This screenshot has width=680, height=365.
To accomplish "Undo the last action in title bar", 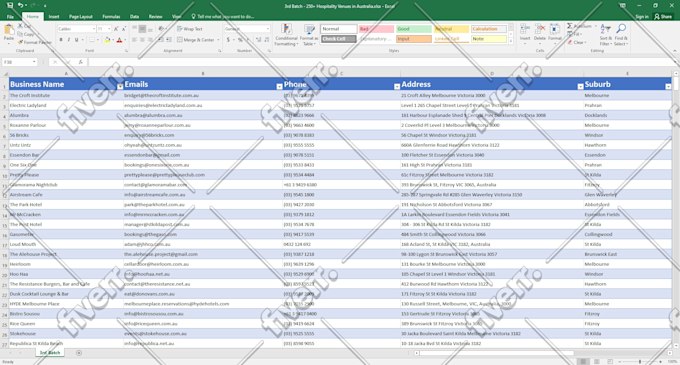I will pyautogui.click(x=20, y=5).
